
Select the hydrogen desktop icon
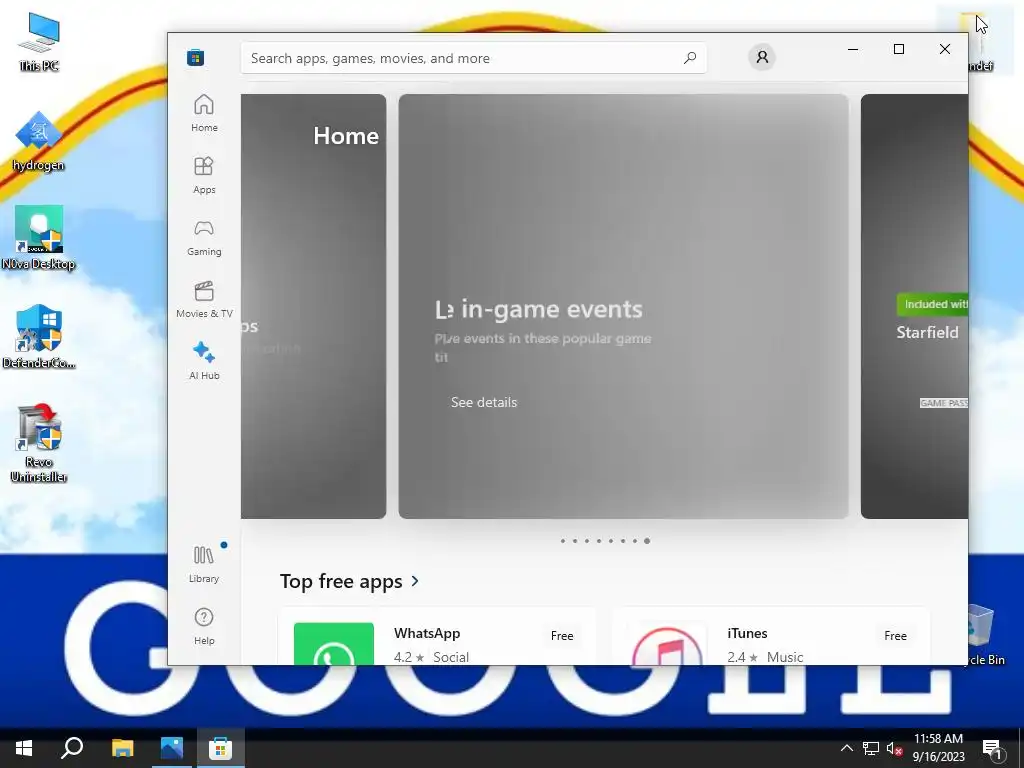point(39,141)
